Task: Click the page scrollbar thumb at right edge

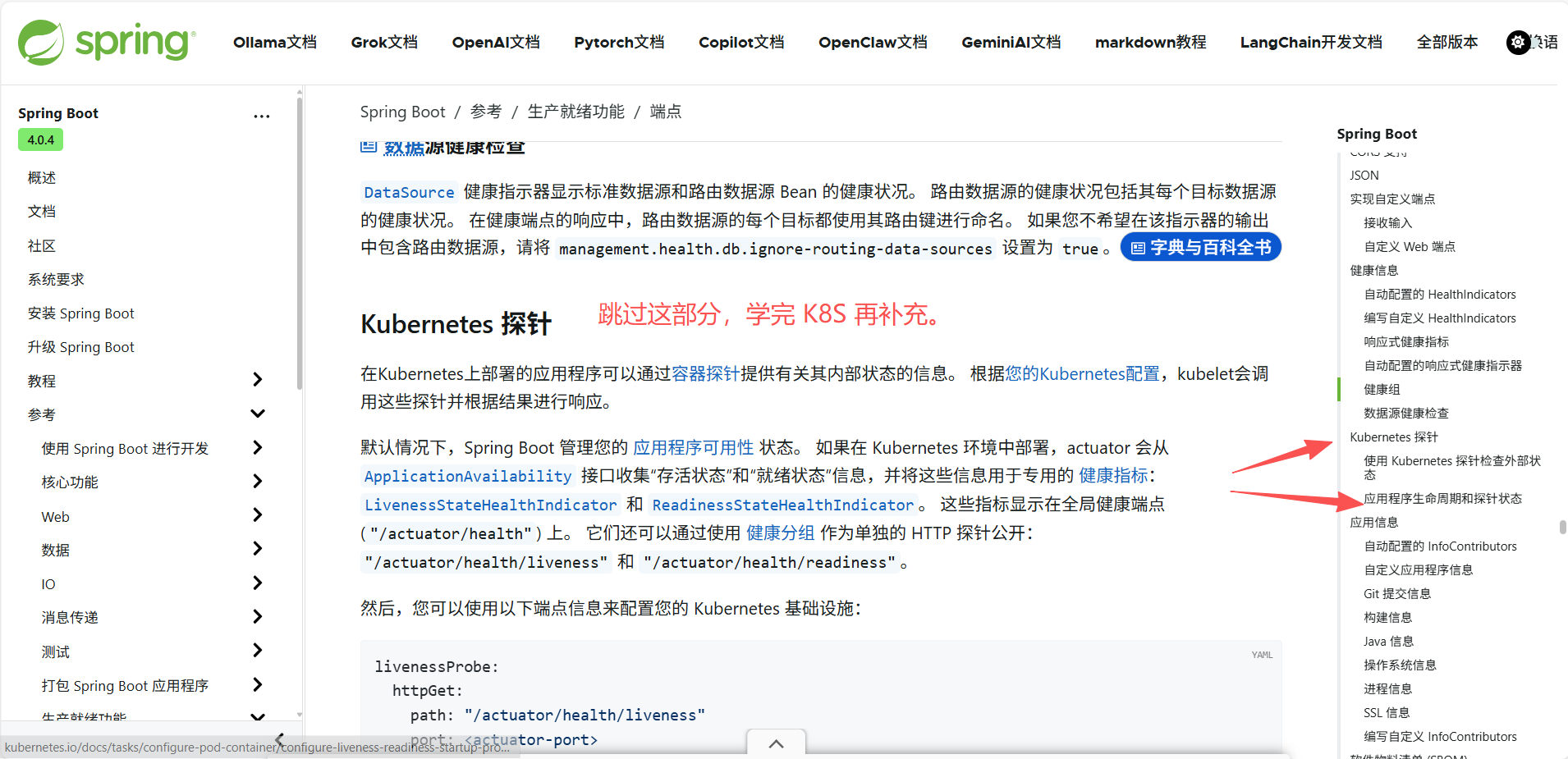Action: point(1562,527)
